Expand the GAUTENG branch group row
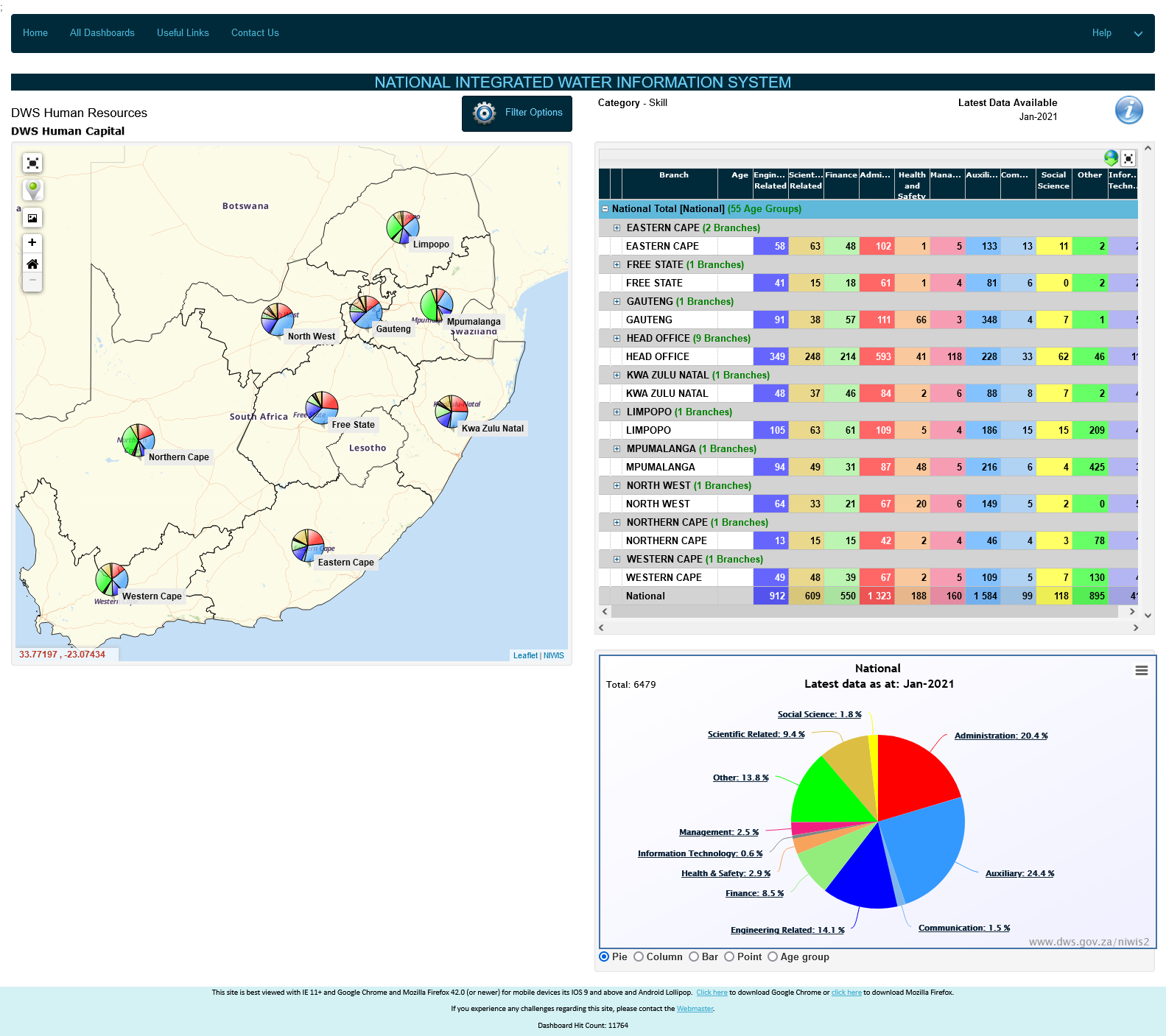Viewport: 1166px width, 1036px height. 617,301
